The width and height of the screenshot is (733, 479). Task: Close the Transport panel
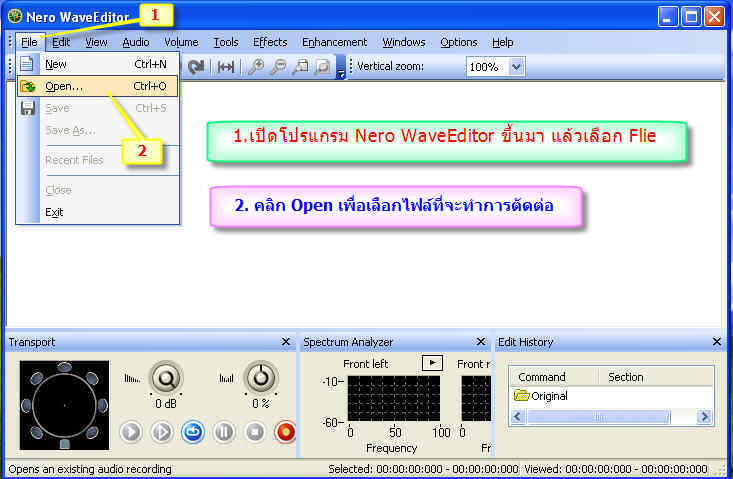(x=286, y=342)
